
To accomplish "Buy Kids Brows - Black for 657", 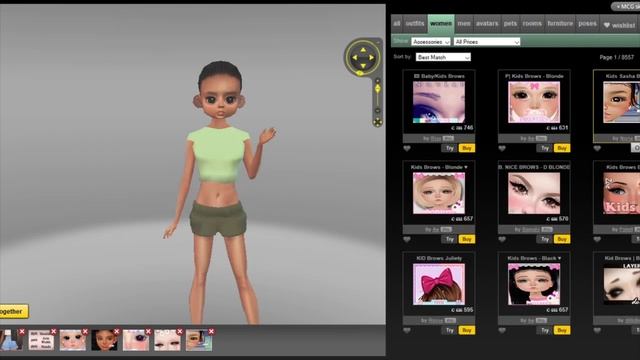I will click(562, 330).
